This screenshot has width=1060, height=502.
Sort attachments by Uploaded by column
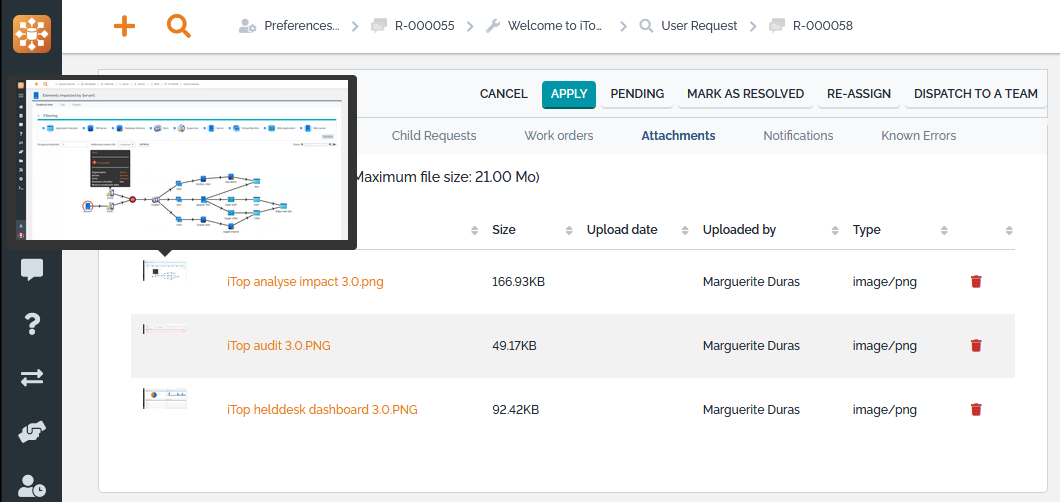(x=835, y=230)
